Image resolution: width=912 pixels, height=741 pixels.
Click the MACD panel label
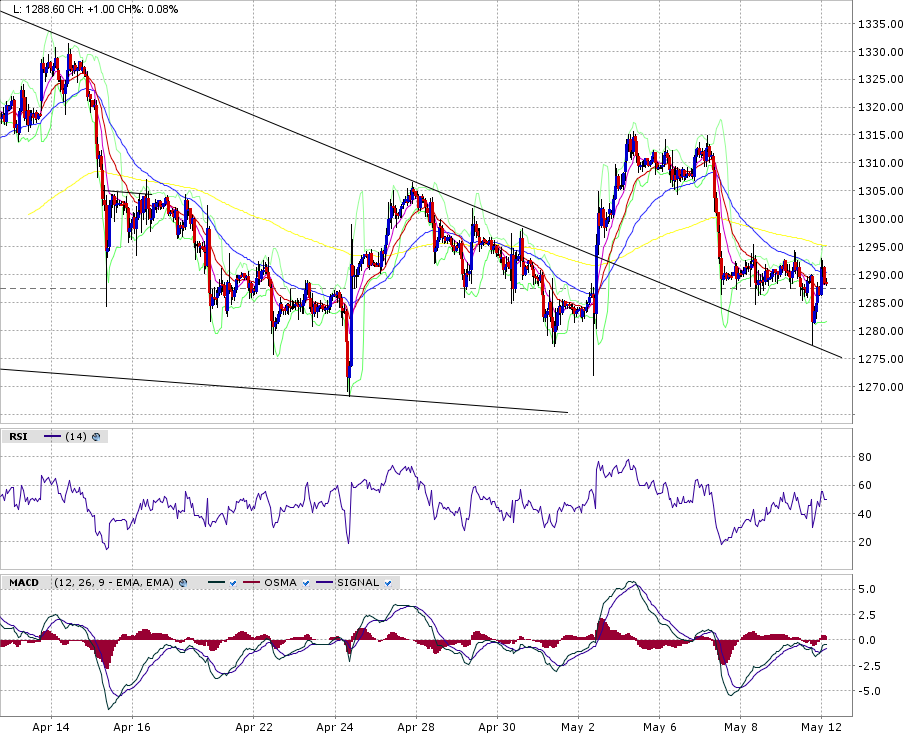click(24, 583)
